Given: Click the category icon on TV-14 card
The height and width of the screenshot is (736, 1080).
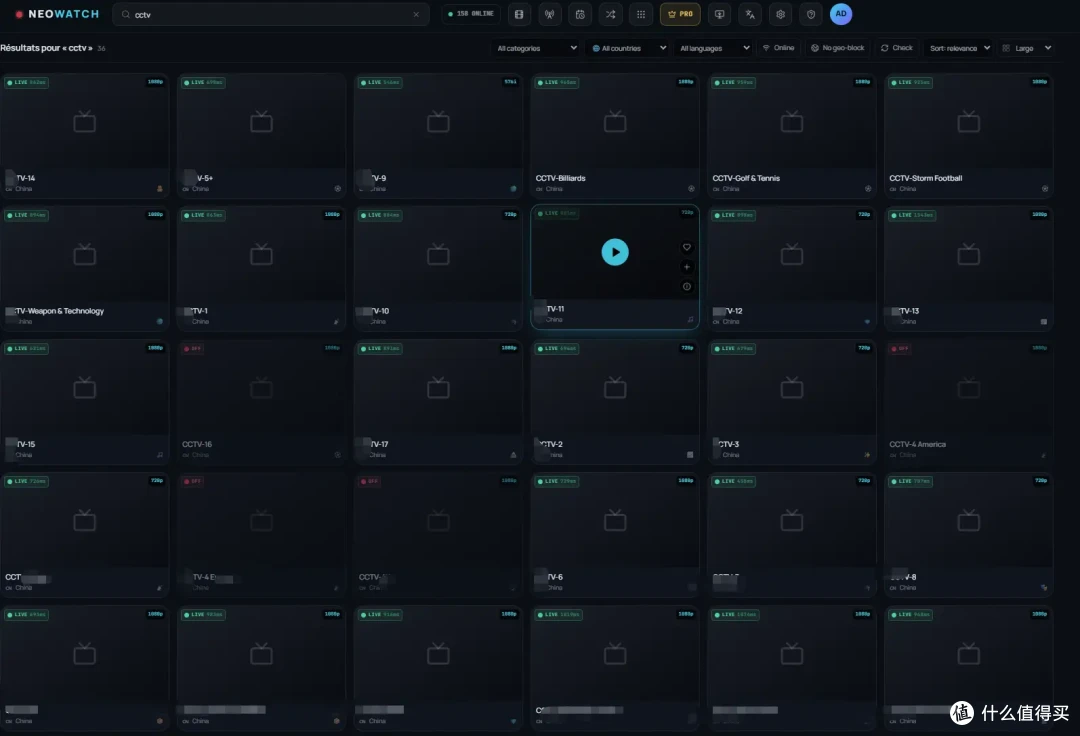Looking at the screenshot, I should [x=160, y=189].
